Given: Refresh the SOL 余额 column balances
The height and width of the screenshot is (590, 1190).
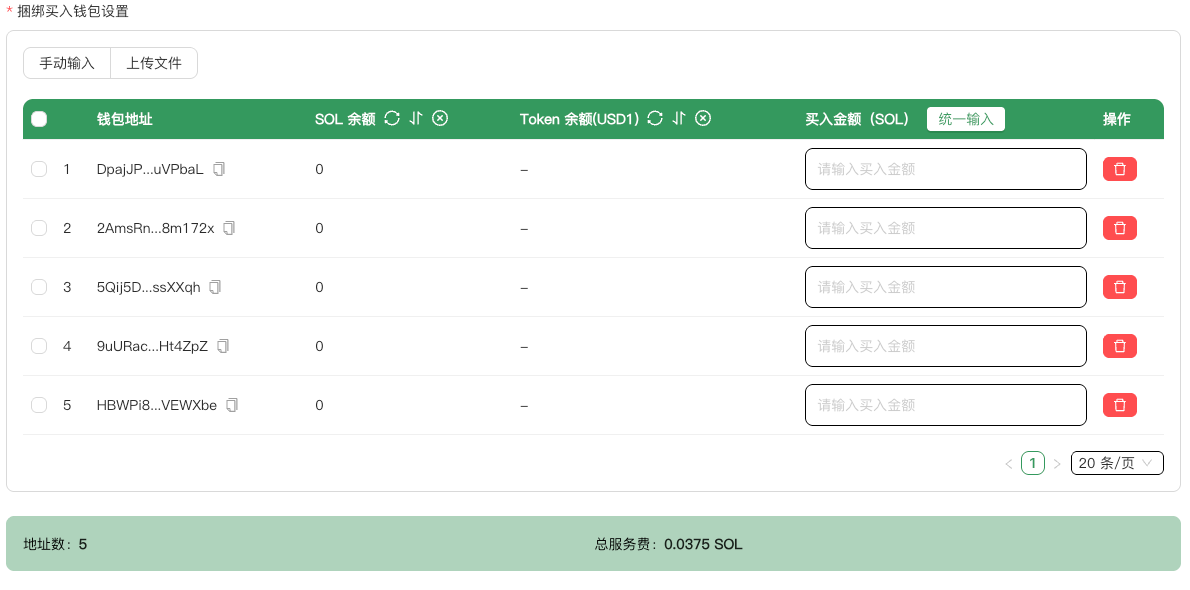Looking at the screenshot, I should pos(392,119).
